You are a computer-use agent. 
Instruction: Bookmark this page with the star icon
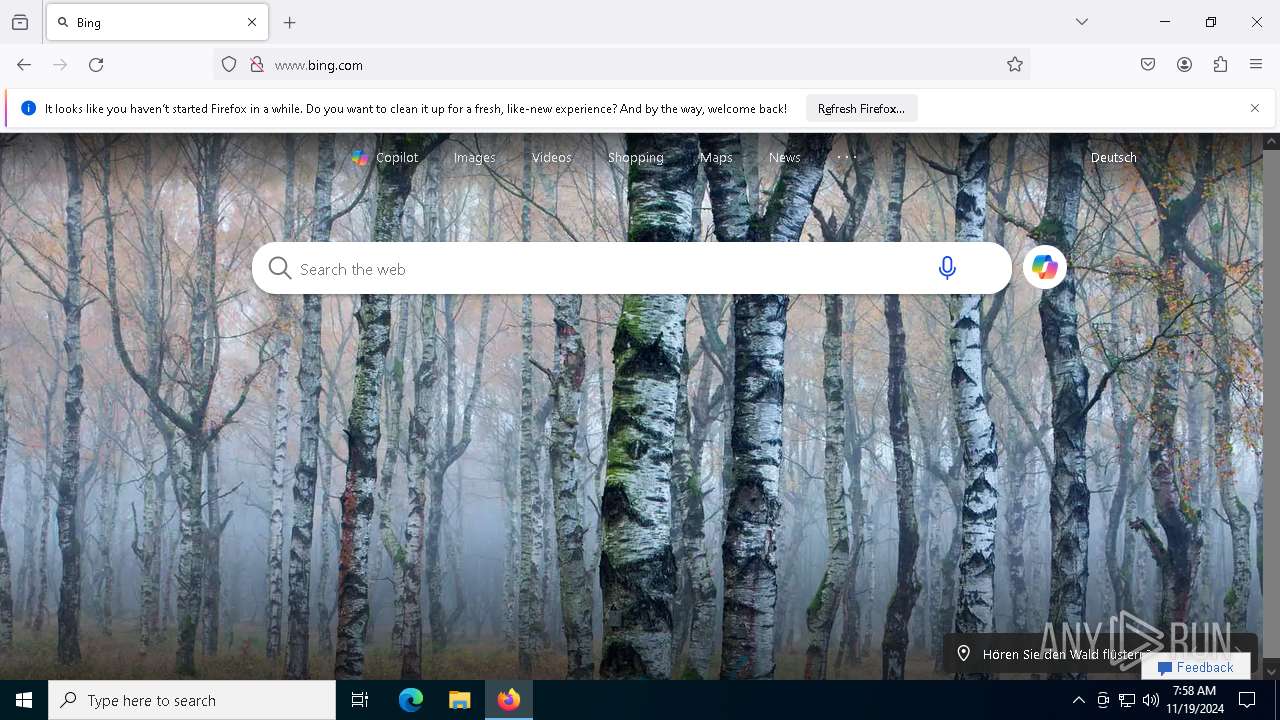coord(1015,65)
